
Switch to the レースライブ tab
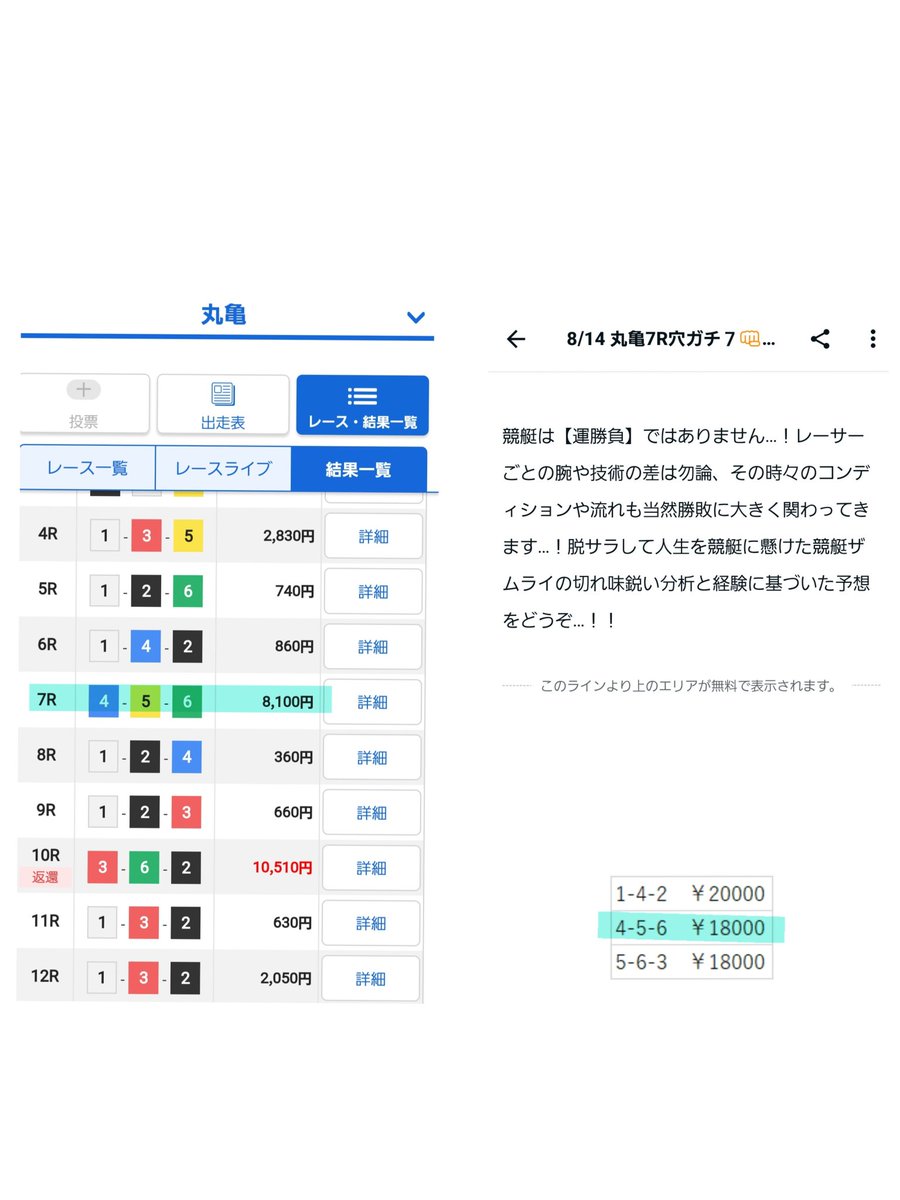click(x=223, y=468)
